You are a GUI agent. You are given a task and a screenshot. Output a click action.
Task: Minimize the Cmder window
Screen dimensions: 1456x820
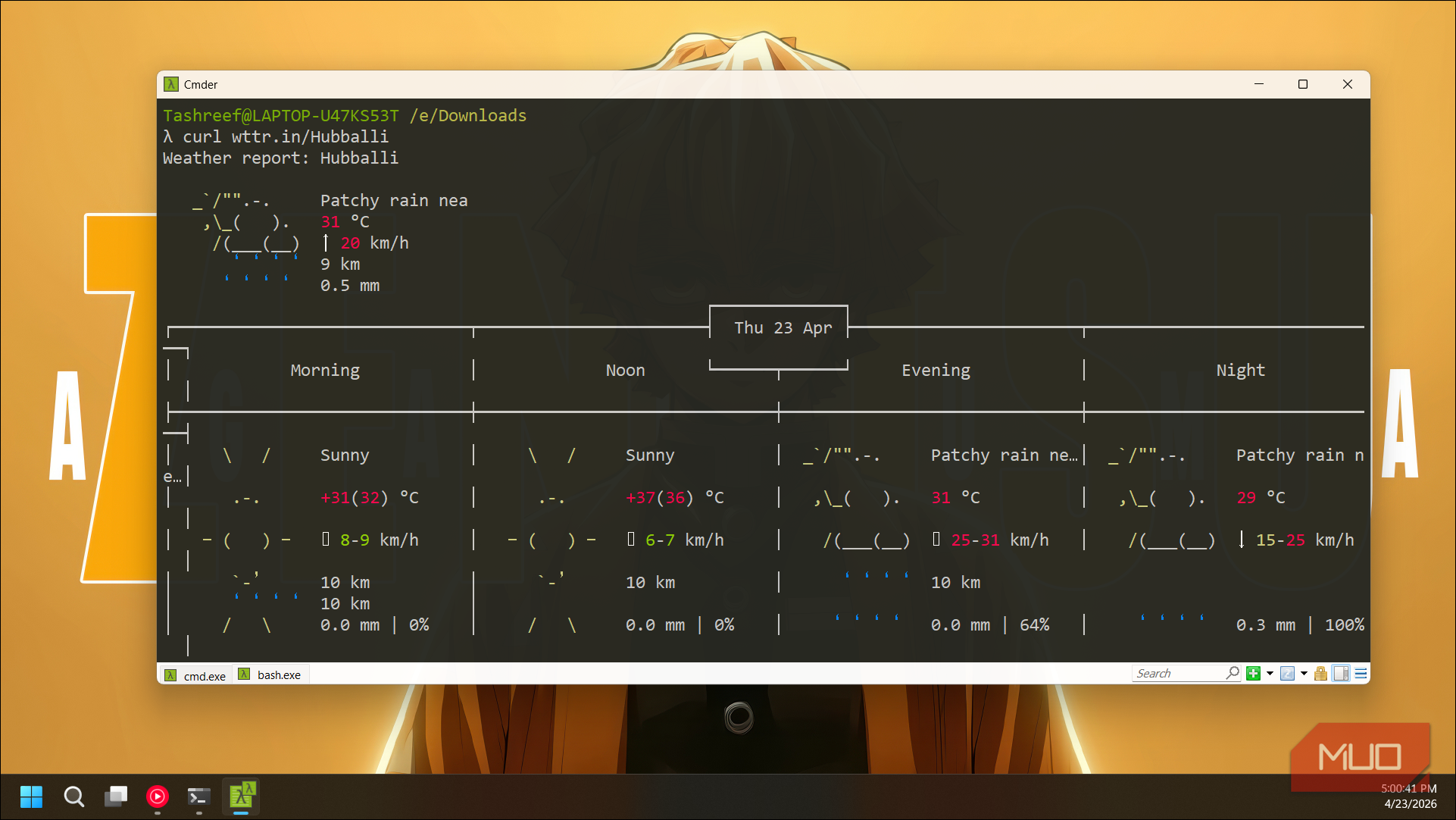pos(1259,84)
